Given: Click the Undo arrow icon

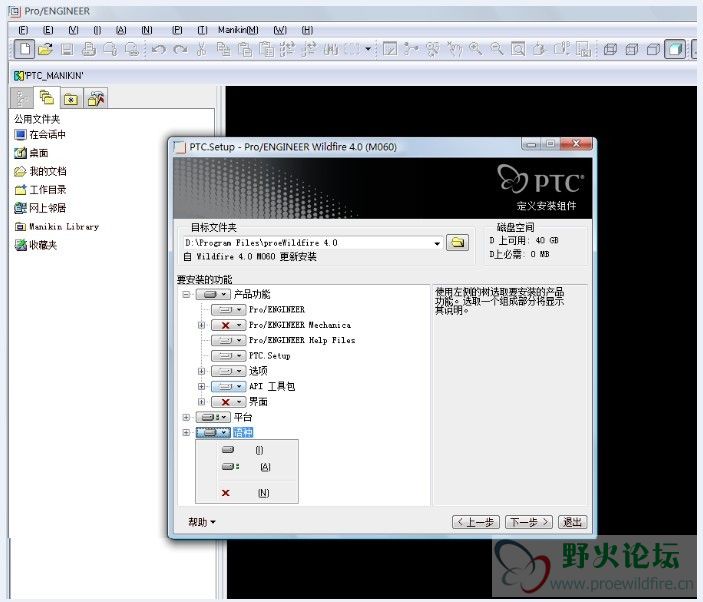Looking at the screenshot, I should pos(158,49).
